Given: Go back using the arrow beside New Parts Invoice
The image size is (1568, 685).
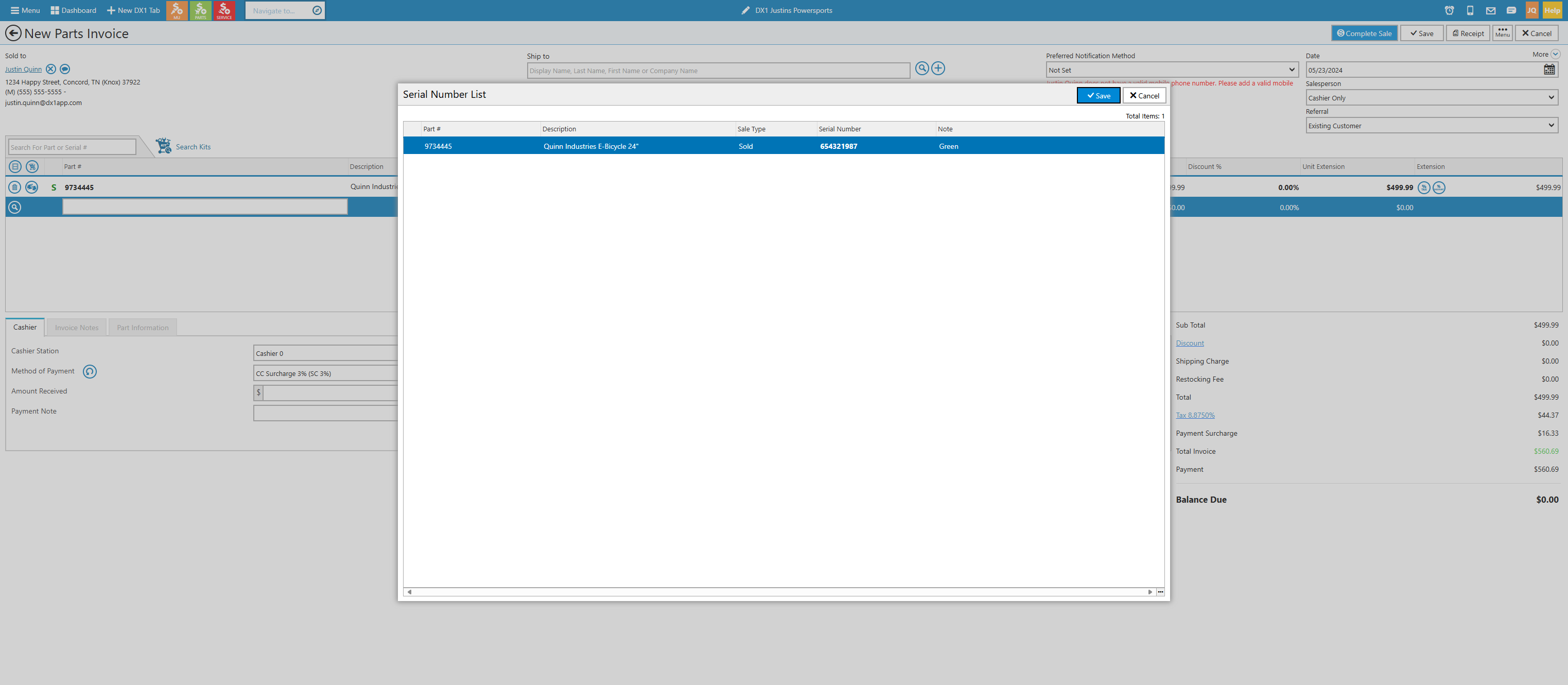Looking at the screenshot, I should pos(13,33).
